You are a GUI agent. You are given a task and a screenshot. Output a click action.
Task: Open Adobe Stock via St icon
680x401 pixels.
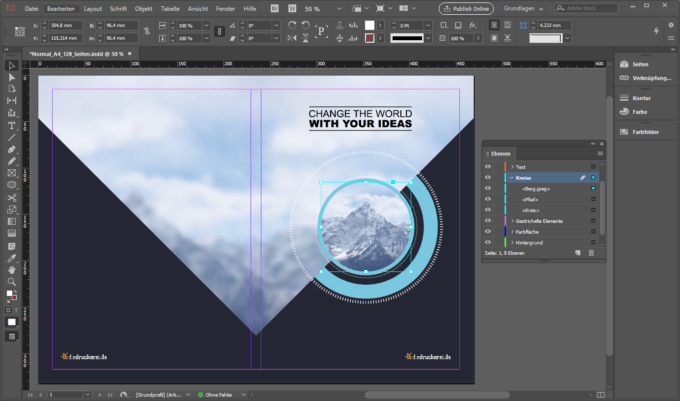point(292,8)
